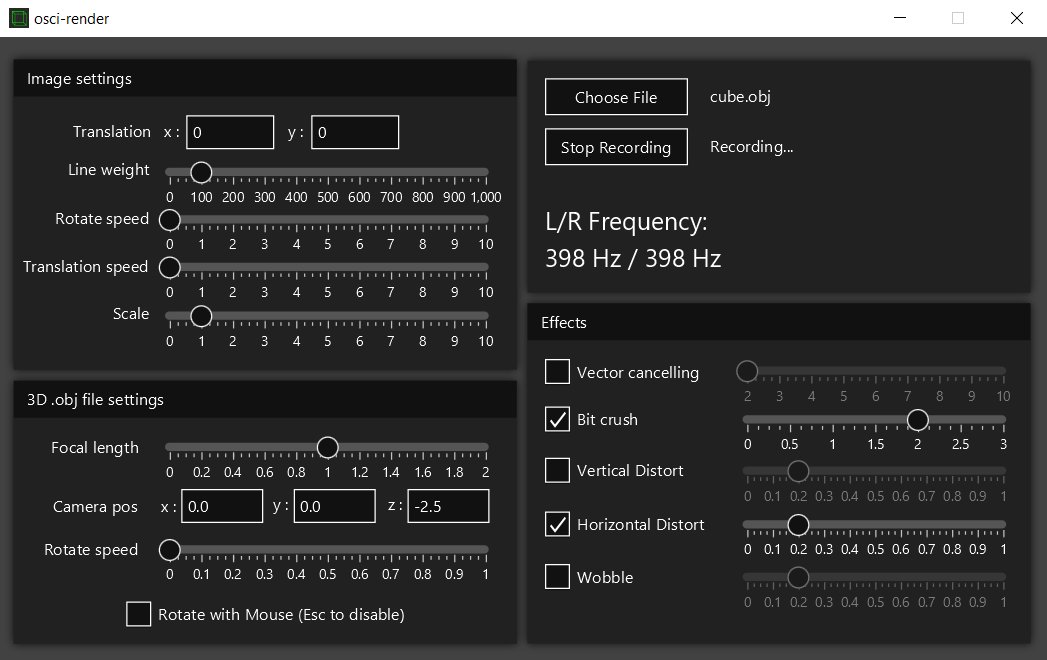Click the Scale slider thumb
This screenshot has height=660, width=1047.
(201, 316)
